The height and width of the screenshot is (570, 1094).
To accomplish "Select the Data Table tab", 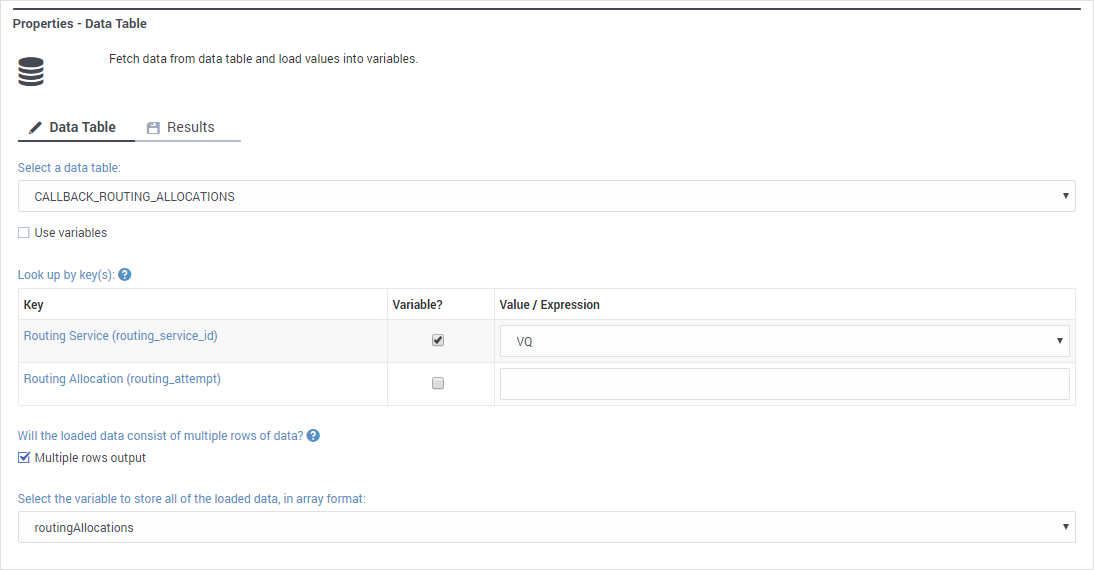I will (82, 127).
